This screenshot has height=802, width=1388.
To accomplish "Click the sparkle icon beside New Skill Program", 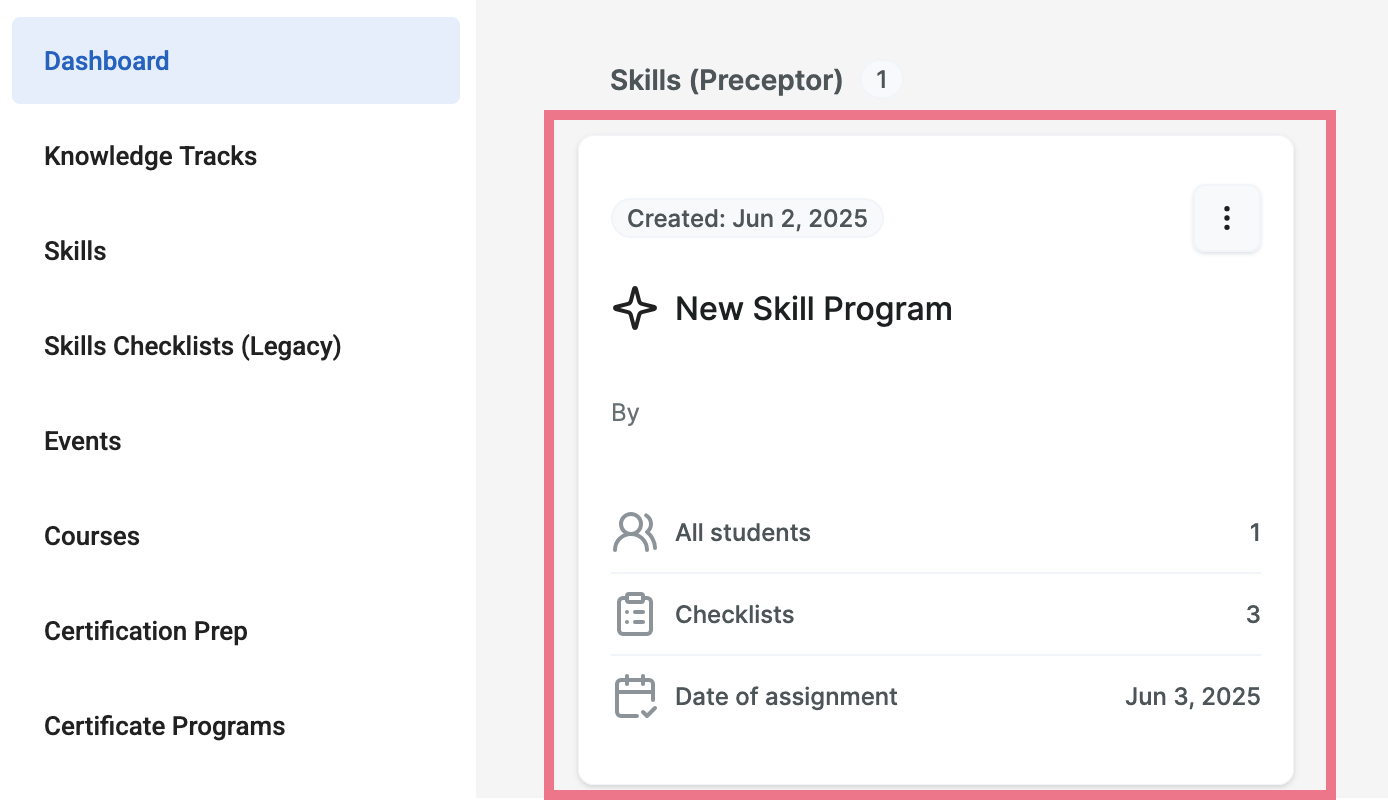I will 635,308.
